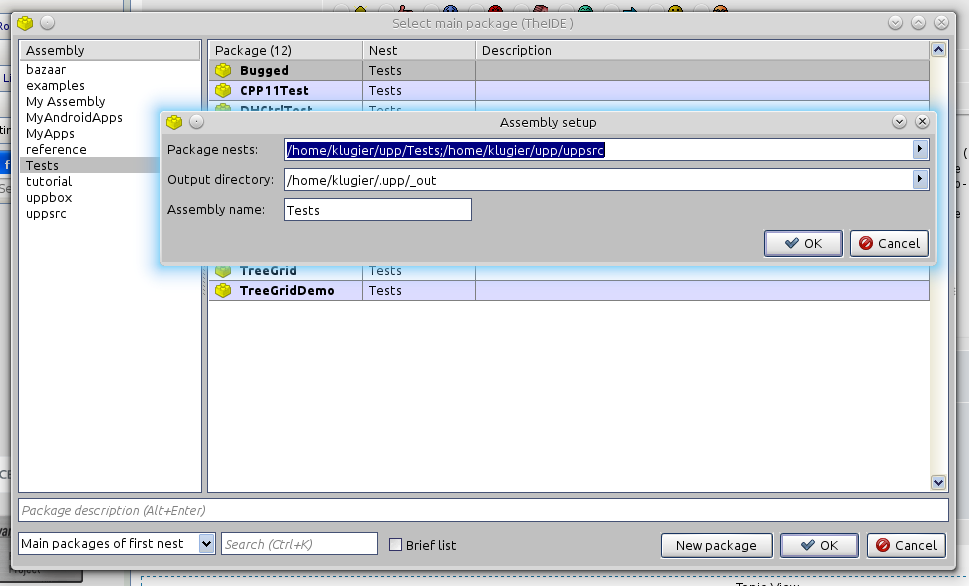Sort by the Package (12) column header

(285, 50)
